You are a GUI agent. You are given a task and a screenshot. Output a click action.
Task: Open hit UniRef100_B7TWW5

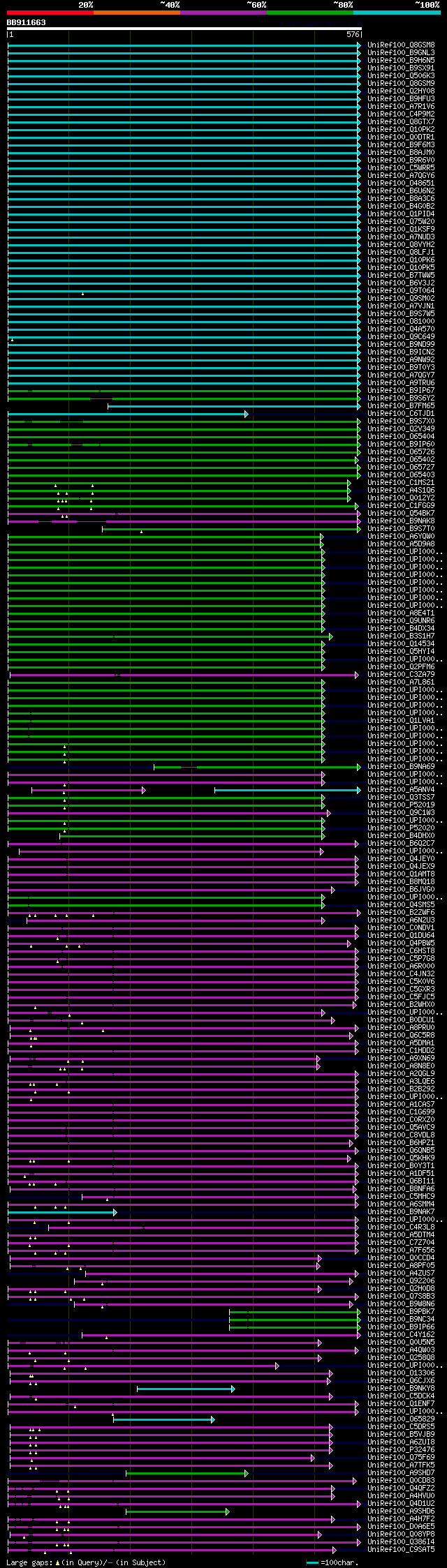pyautogui.click(x=401, y=275)
